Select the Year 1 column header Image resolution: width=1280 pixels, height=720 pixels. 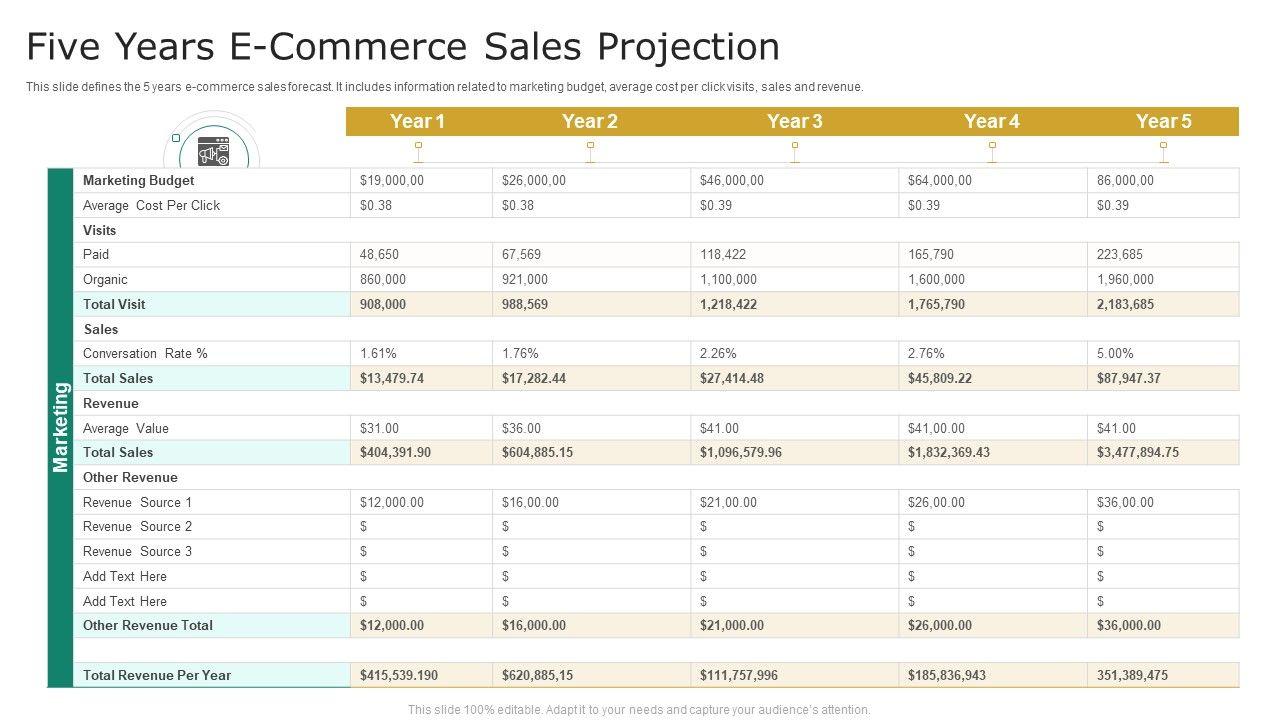(x=417, y=122)
